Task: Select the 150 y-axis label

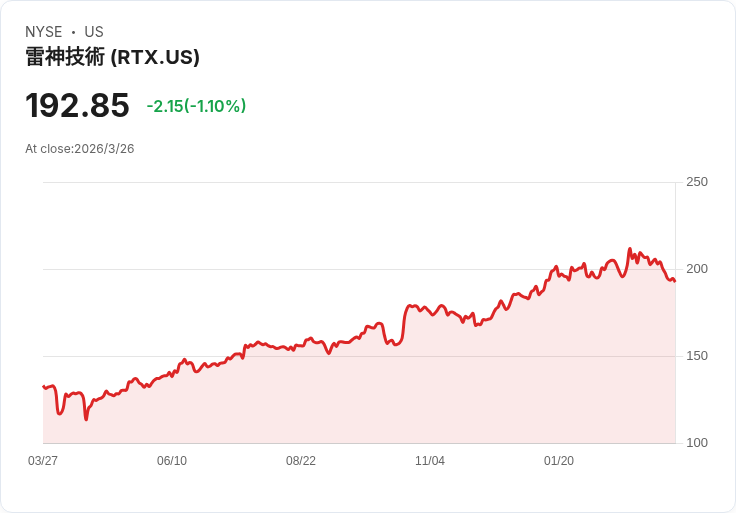Action: [x=697, y=356]
